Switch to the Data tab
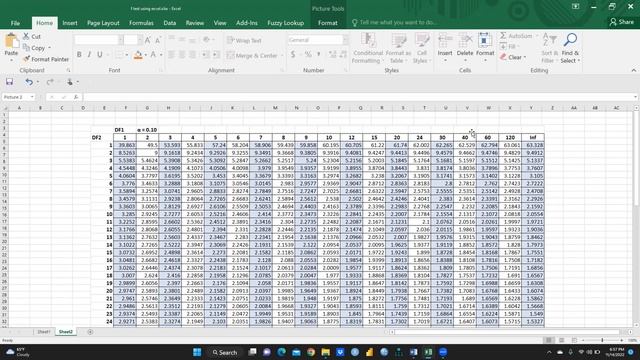Image resolution: width=640 pixels, height=360 pixels. tap(169, 23)
